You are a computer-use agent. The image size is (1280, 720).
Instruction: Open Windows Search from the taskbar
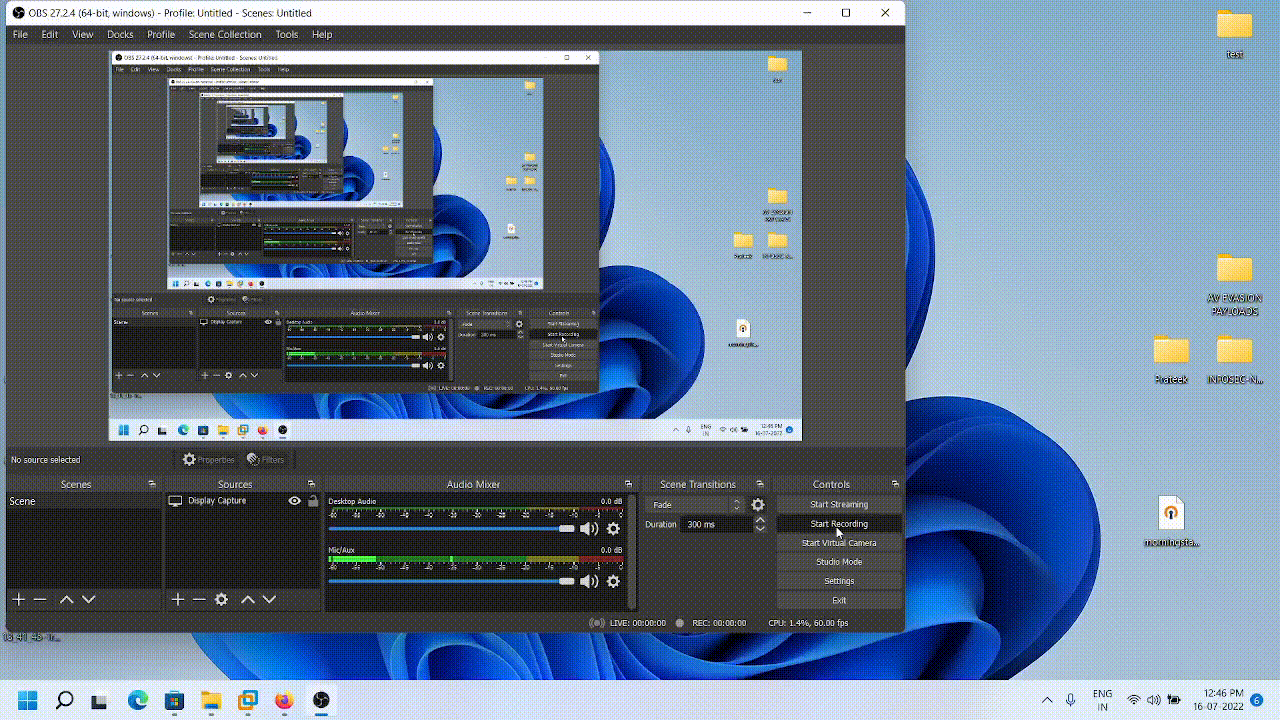coord(64,700)
